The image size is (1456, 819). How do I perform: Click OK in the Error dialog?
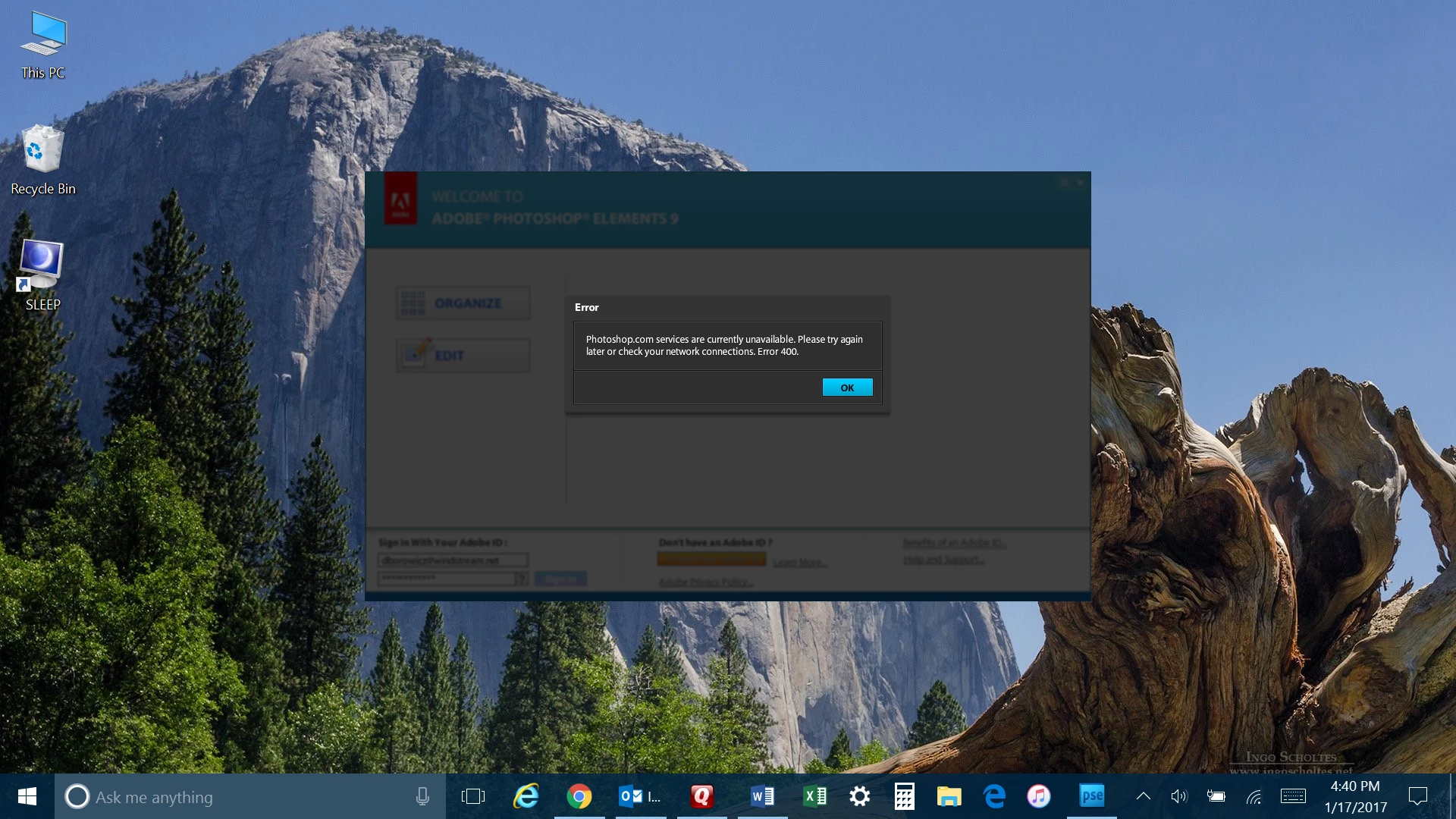click(x=847, y=388)
